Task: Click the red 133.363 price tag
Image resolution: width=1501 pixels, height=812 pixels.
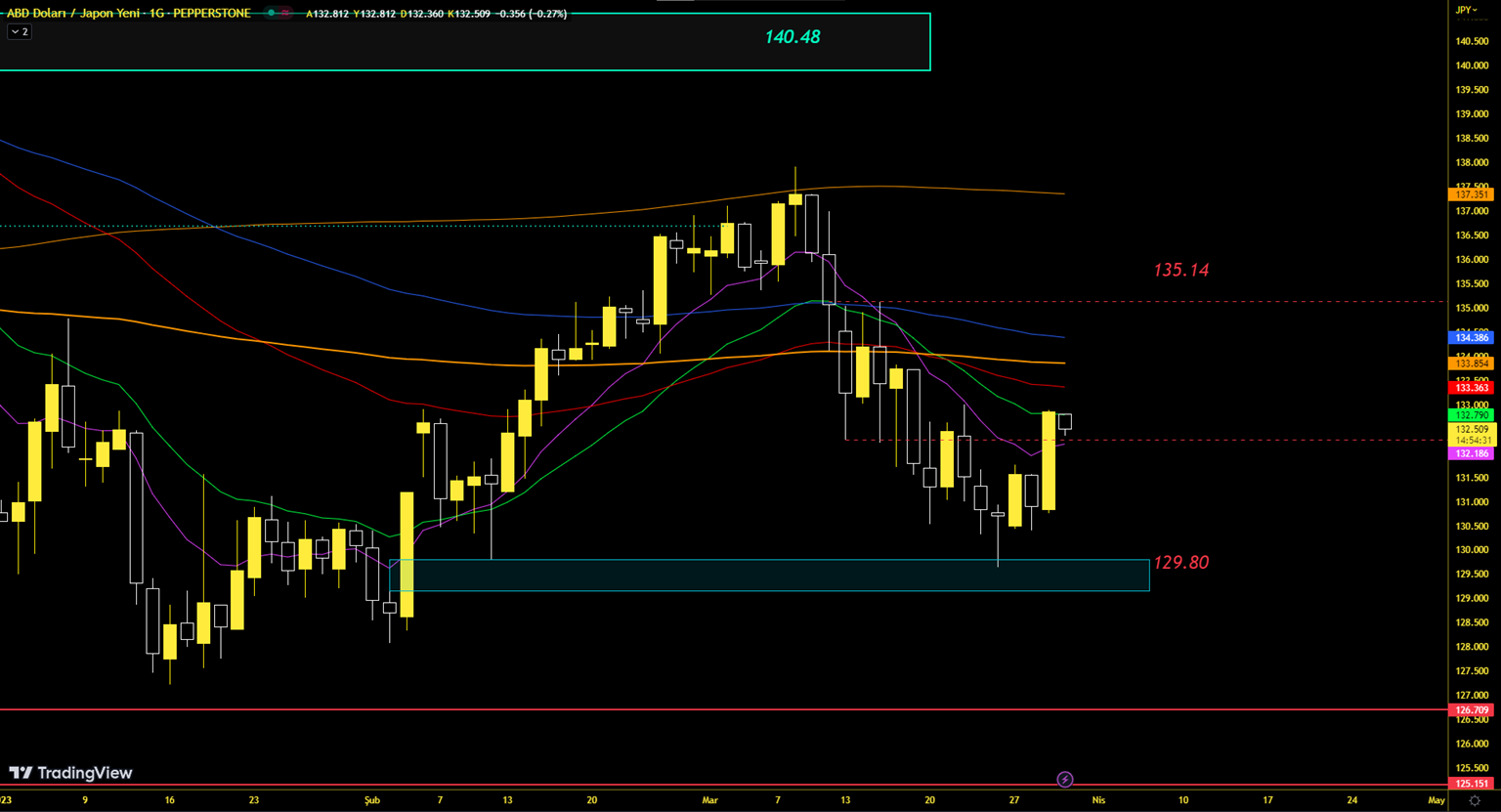Action: tap(1471, 388)
